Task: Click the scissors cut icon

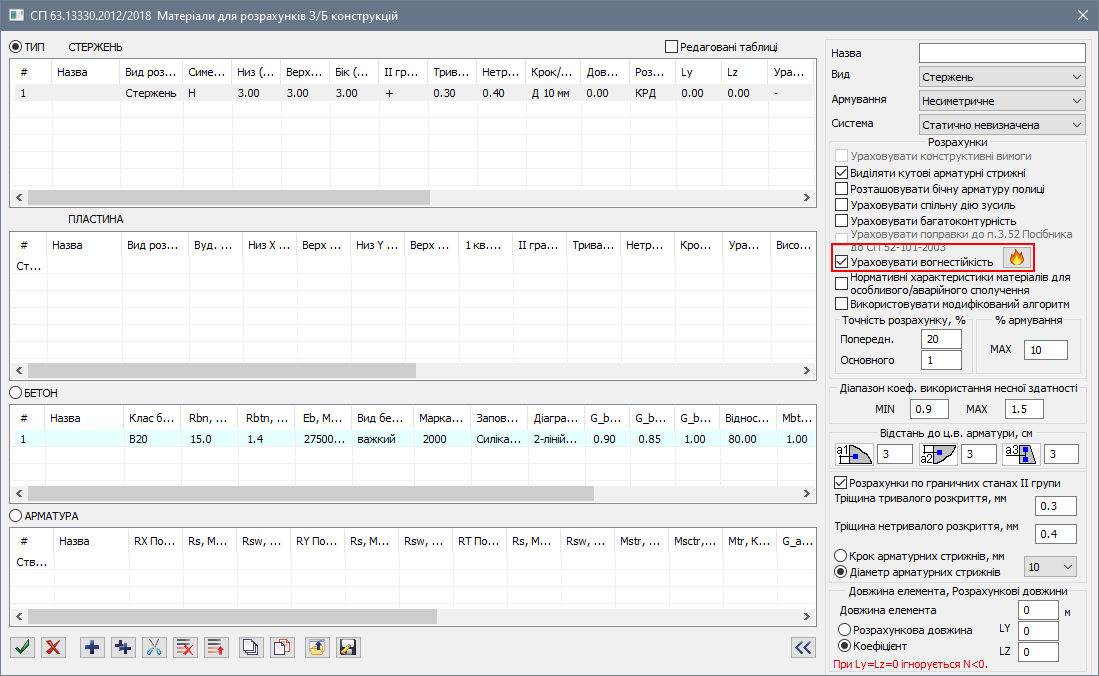Action: click(155, 647)
